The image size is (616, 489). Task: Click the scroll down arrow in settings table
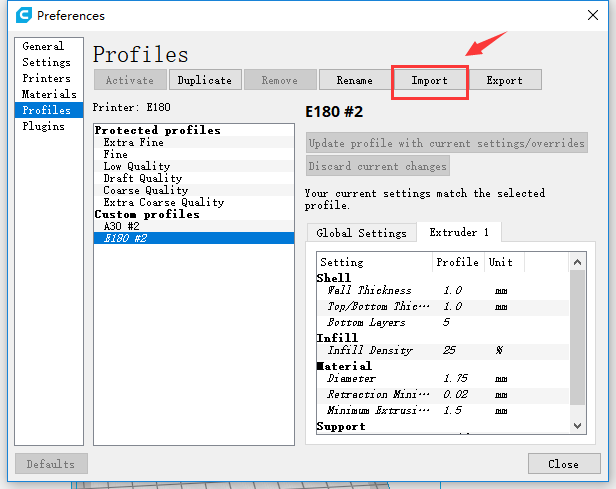[578, 425]
